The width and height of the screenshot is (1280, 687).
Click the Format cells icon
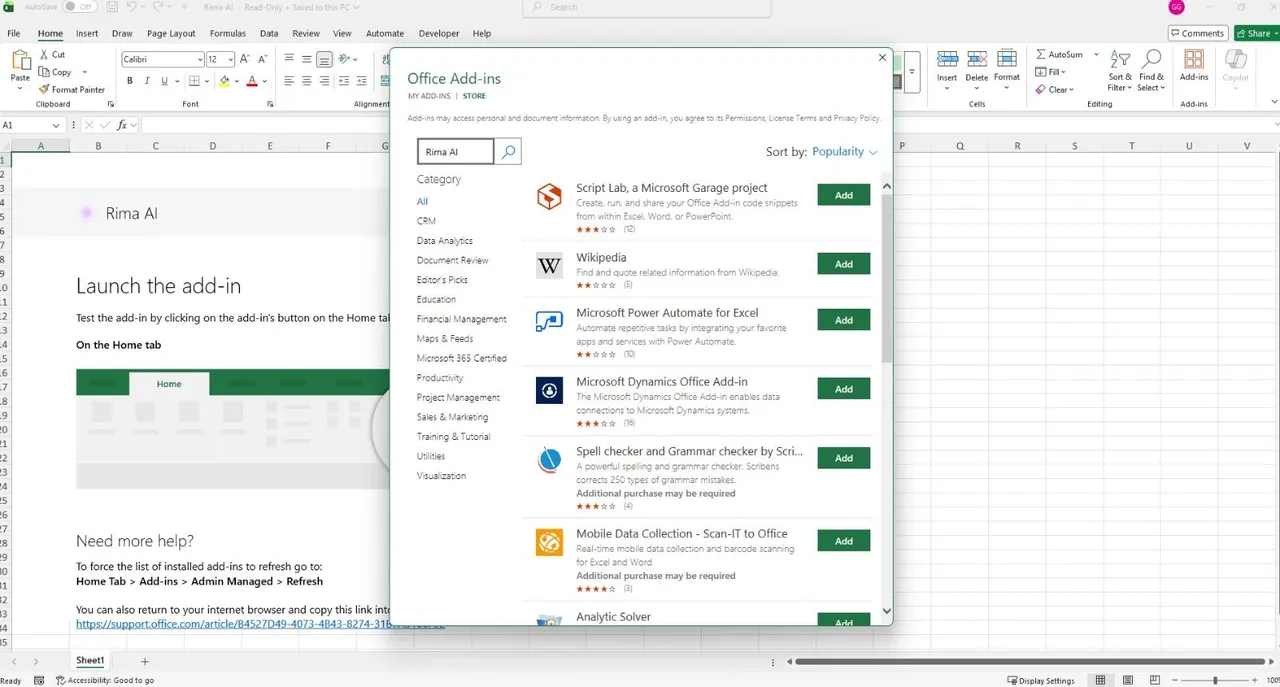[x=1007, y=60]
